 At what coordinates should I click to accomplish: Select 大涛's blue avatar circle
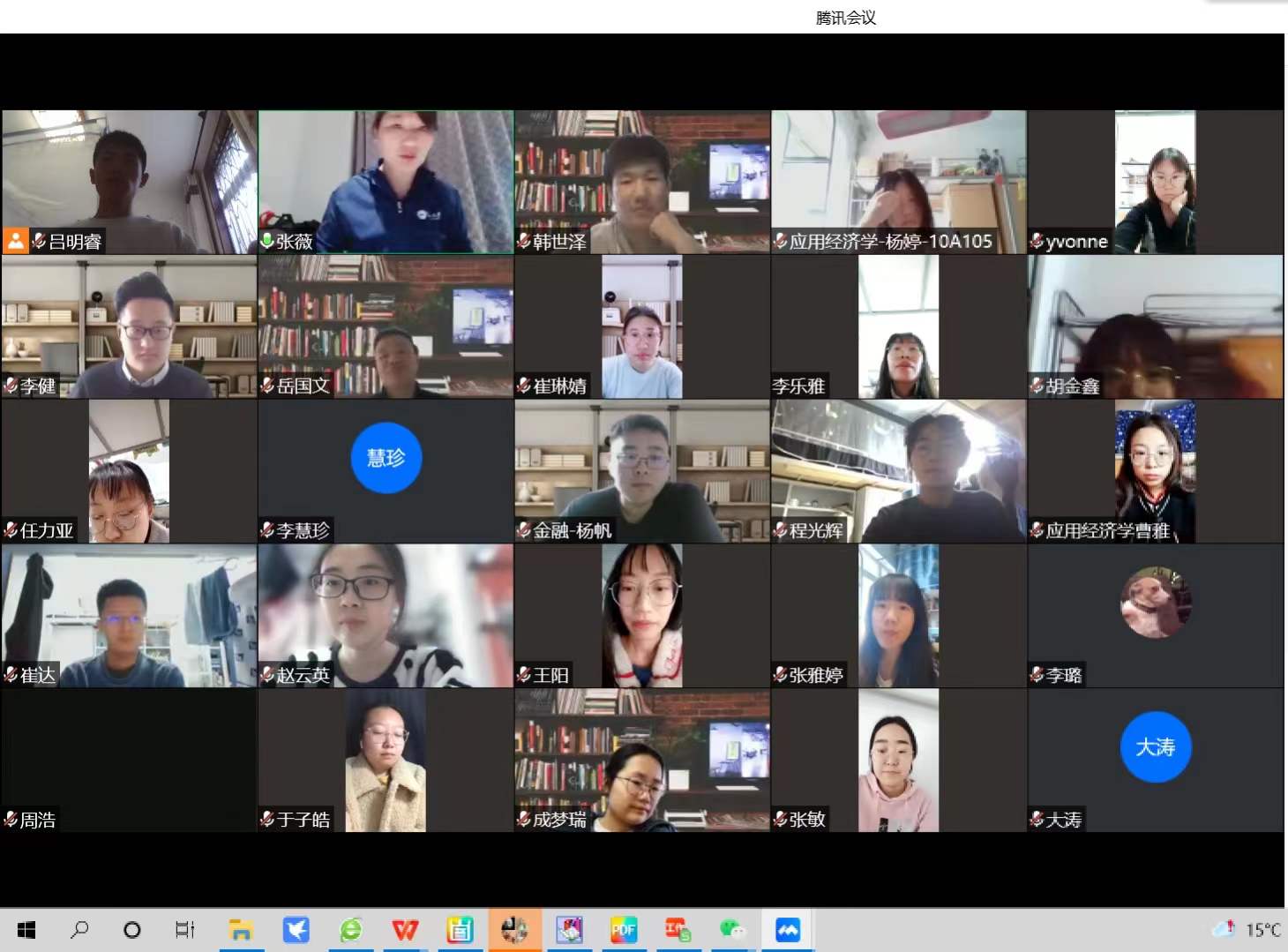tap(1155, 747)
